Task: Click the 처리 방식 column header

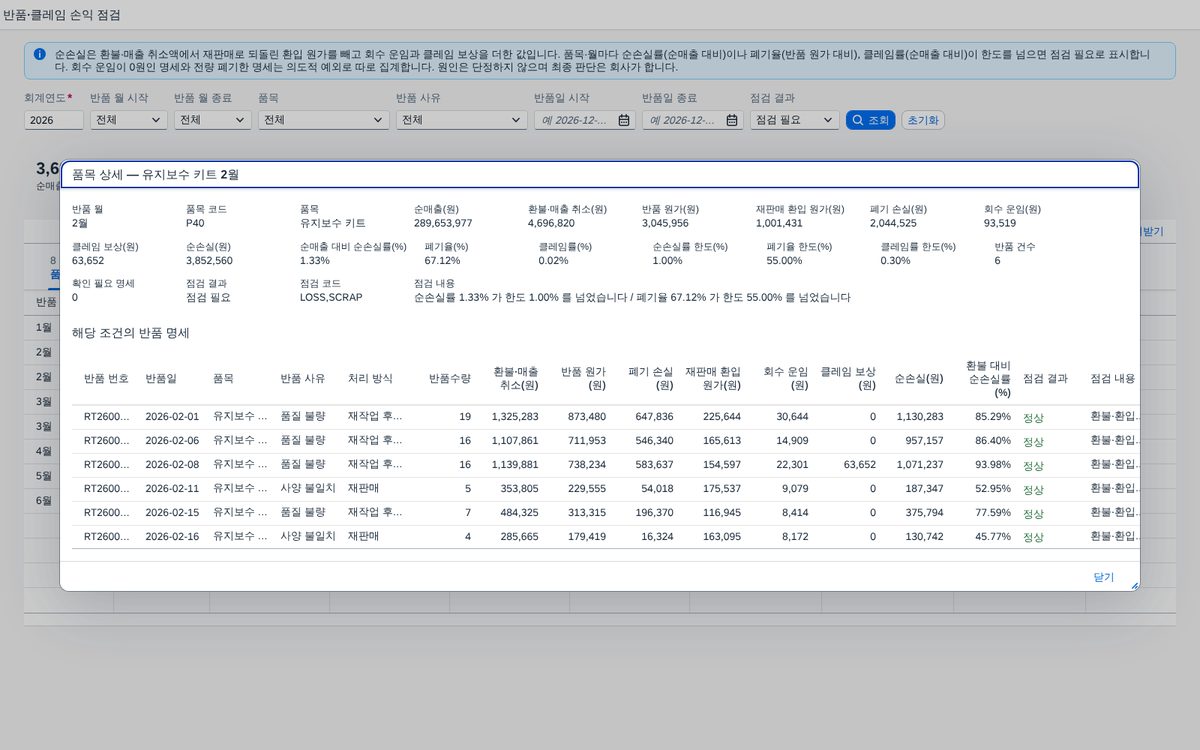Action: coord(370,379)
